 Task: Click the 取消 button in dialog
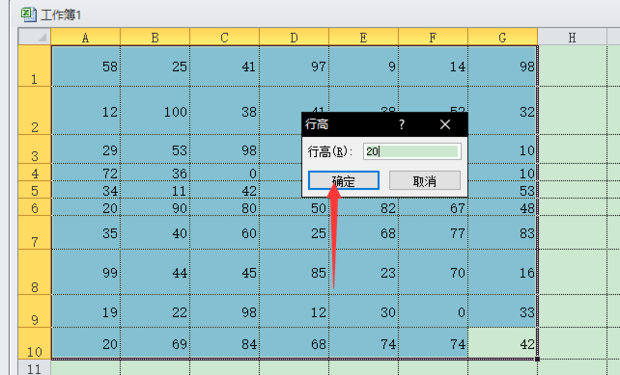(x=425, y=181)
